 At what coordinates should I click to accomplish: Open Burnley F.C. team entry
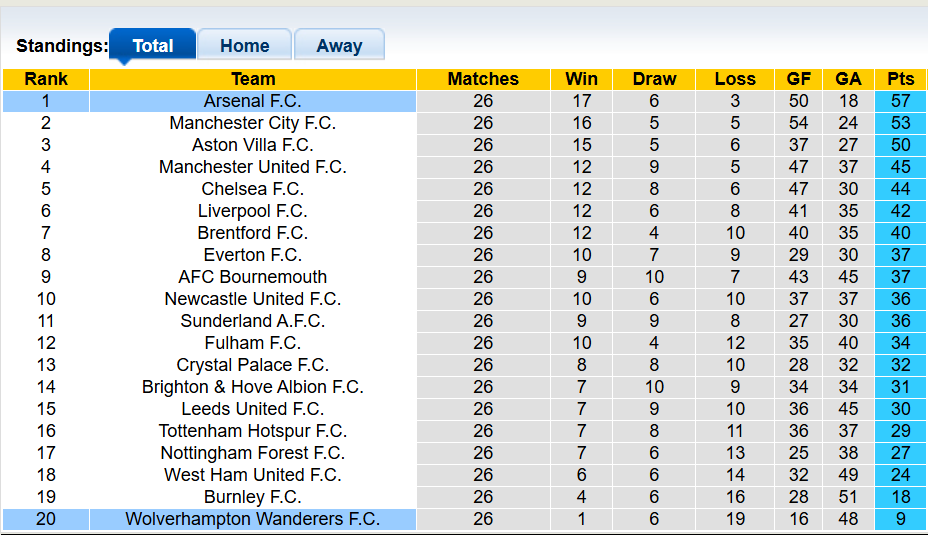(x=252, y=497)
